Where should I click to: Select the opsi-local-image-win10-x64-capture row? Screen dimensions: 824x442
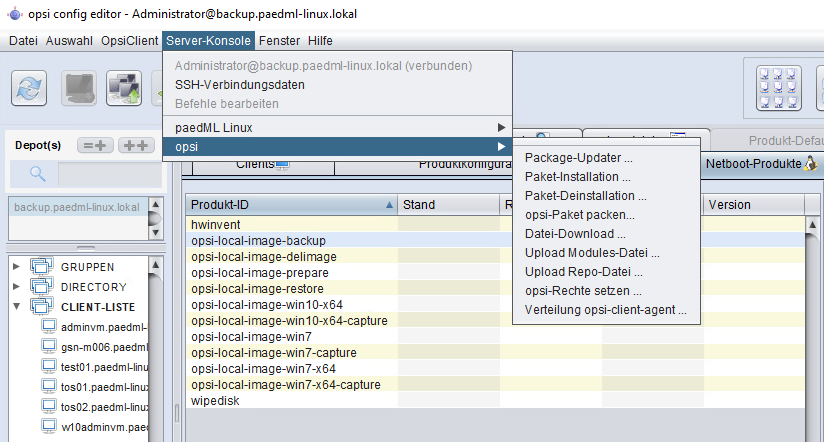pos(495,321)
